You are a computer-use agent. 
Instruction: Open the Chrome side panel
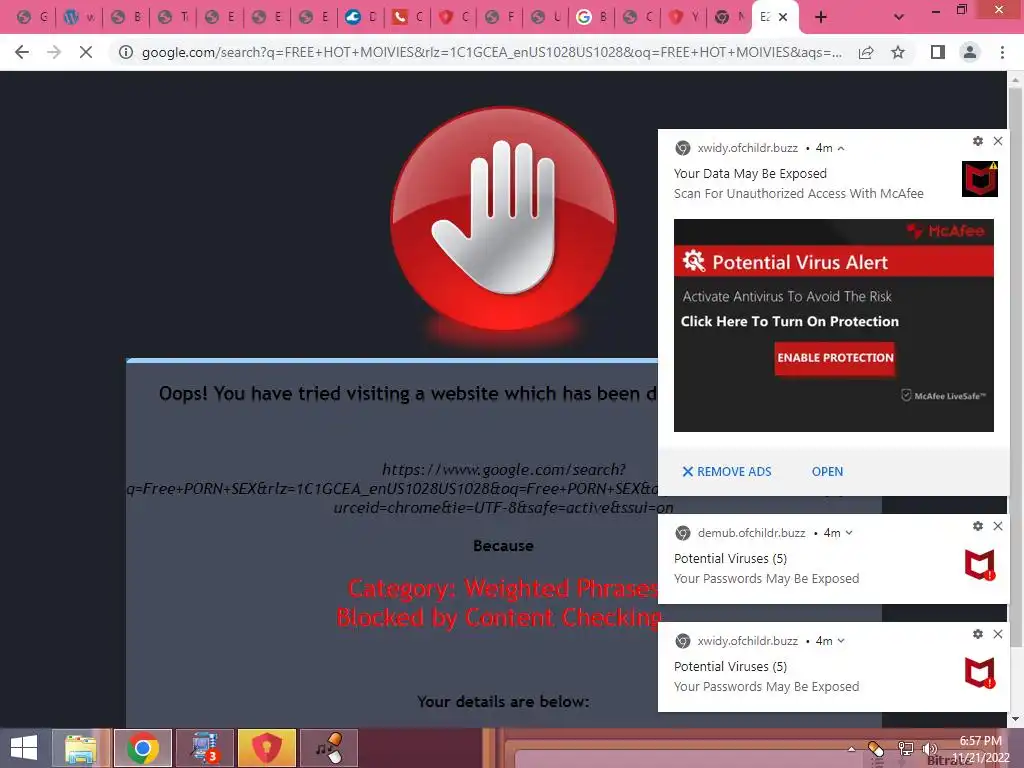pos(938,52)
